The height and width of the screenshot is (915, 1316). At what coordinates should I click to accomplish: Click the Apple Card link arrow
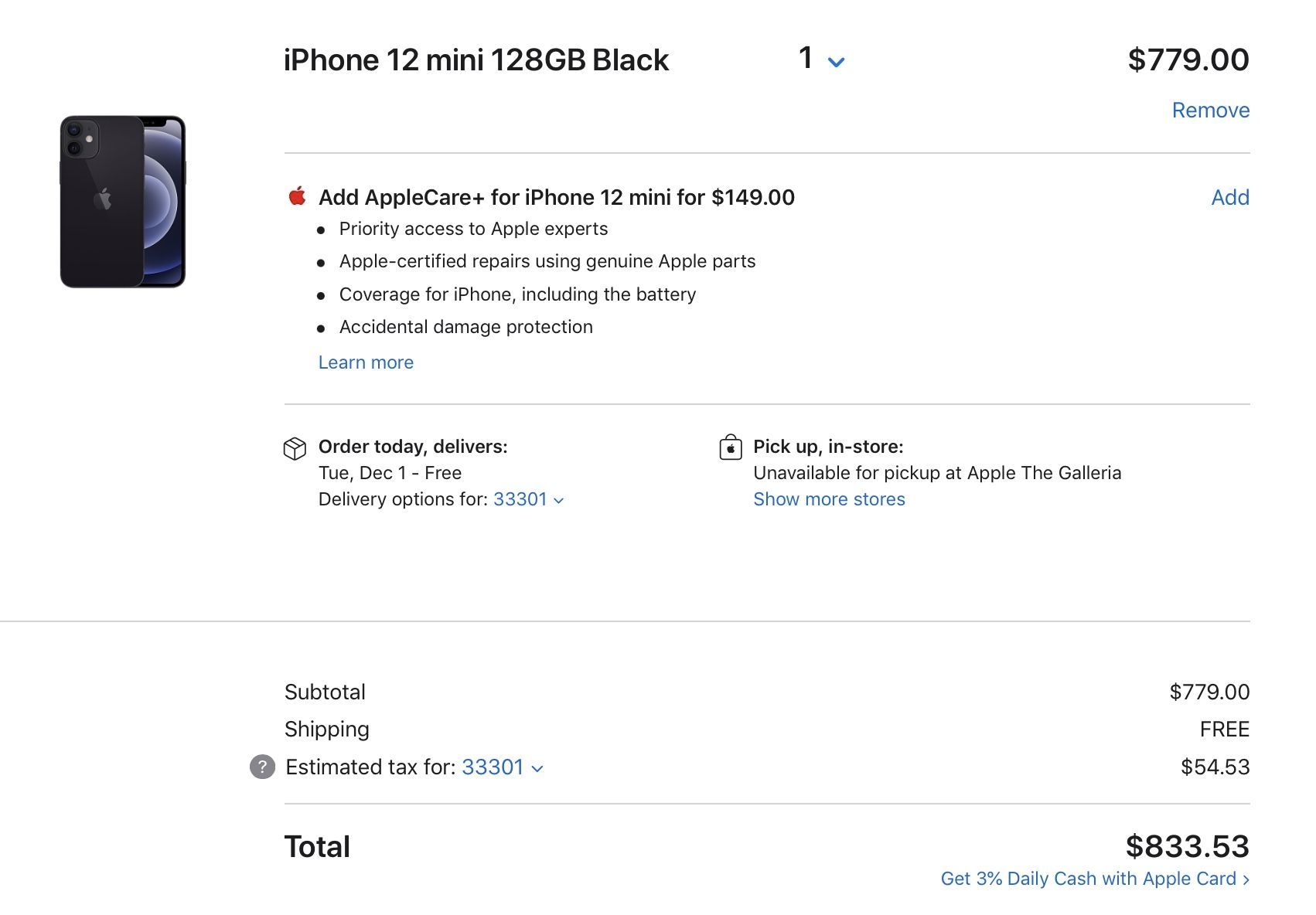pos(1246,879)
